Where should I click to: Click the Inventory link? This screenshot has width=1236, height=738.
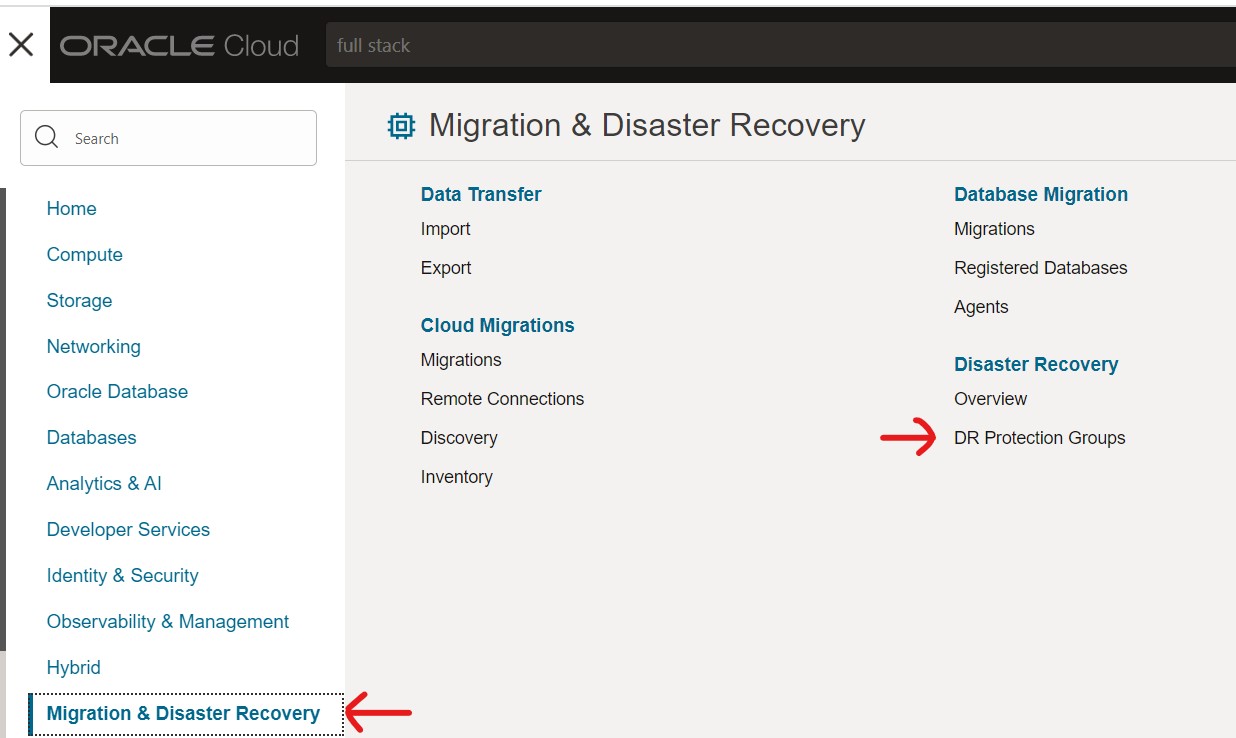[456, 476]
